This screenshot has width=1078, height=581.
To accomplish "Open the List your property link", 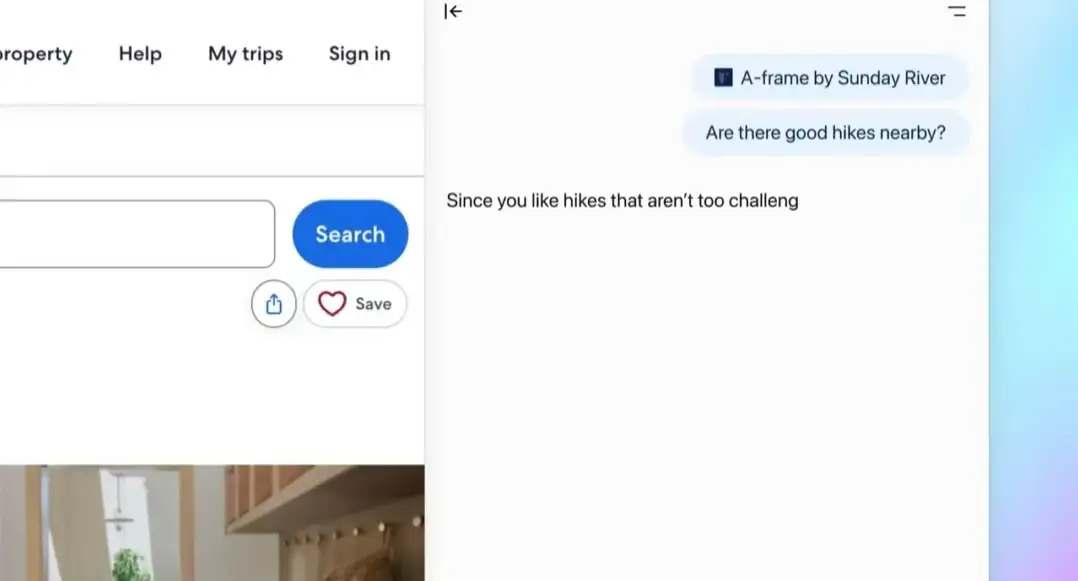I will pos(36,54).
